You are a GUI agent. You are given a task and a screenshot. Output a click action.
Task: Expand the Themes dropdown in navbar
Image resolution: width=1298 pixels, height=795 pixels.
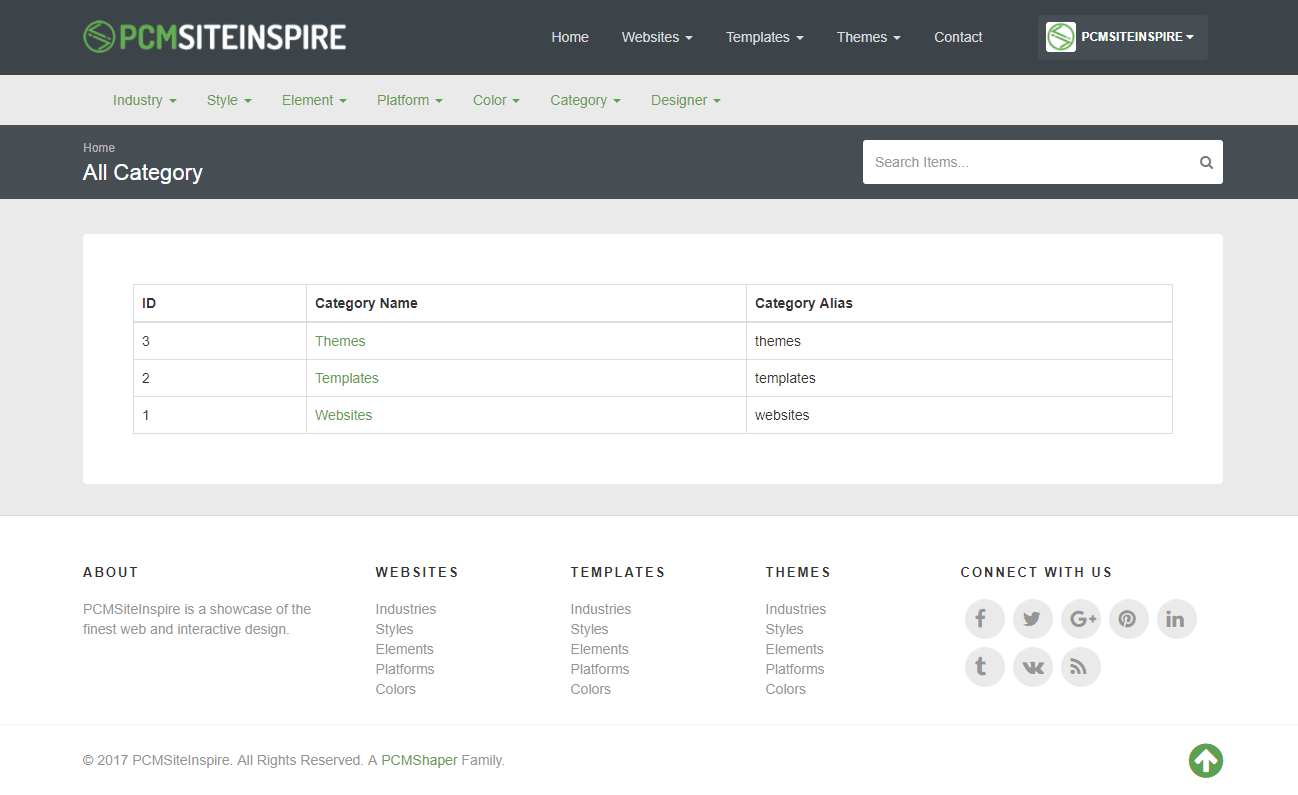(x=868, y=37)
